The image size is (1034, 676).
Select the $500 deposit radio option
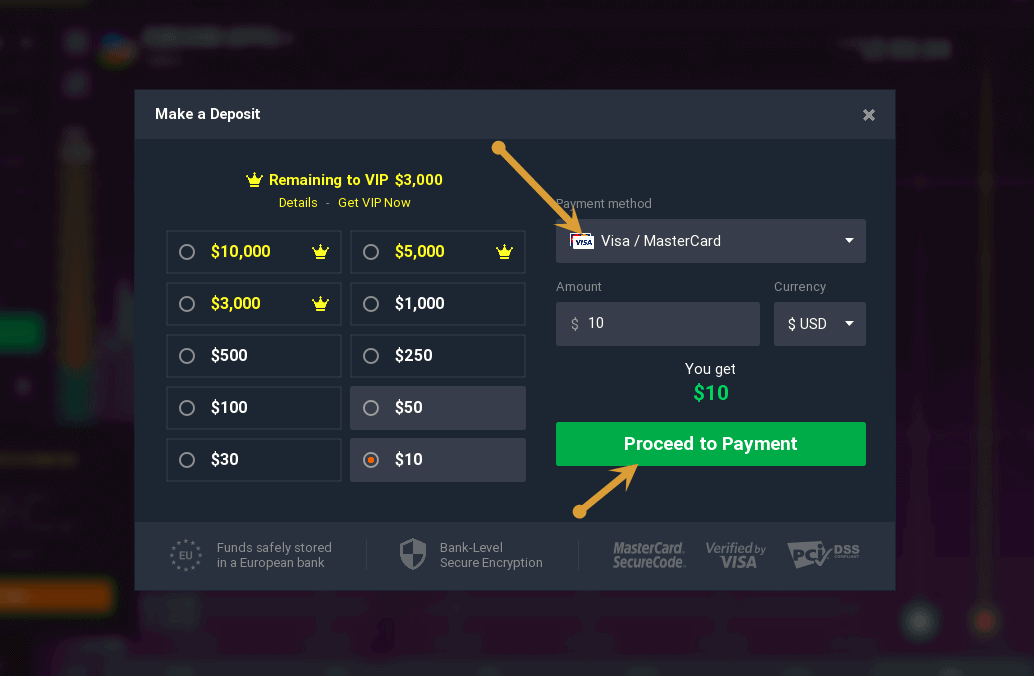[x=254, y=355]
